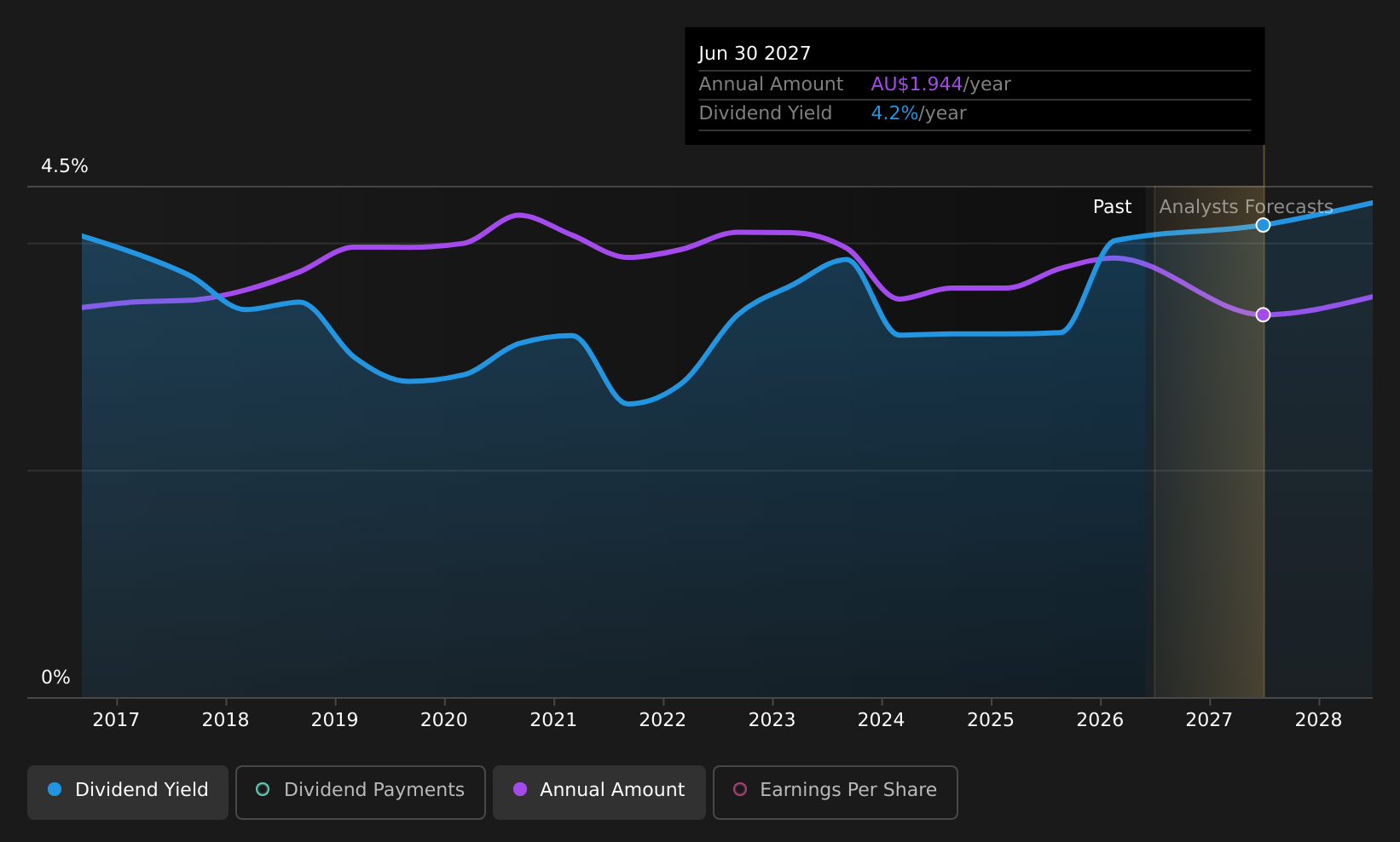1400x842 pixels.
Task: Toggle the Dividend Yield series
Action: point(128,792)
